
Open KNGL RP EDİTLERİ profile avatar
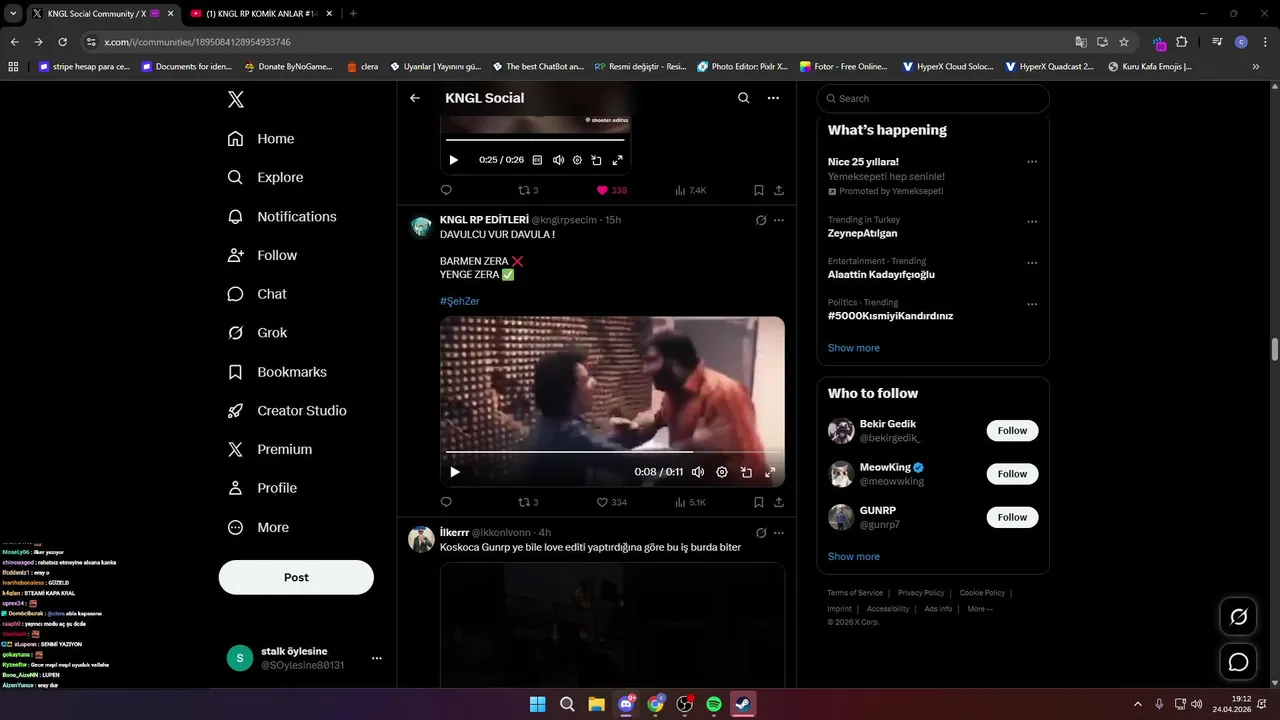421,227
